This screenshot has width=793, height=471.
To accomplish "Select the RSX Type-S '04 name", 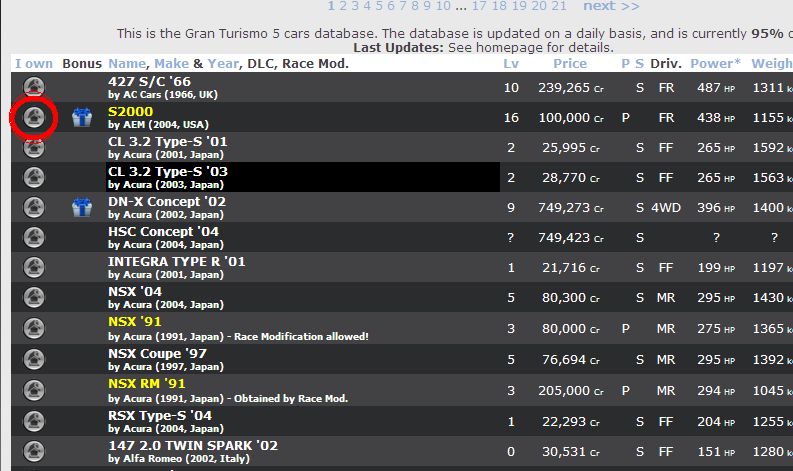I will coord(160,415).
